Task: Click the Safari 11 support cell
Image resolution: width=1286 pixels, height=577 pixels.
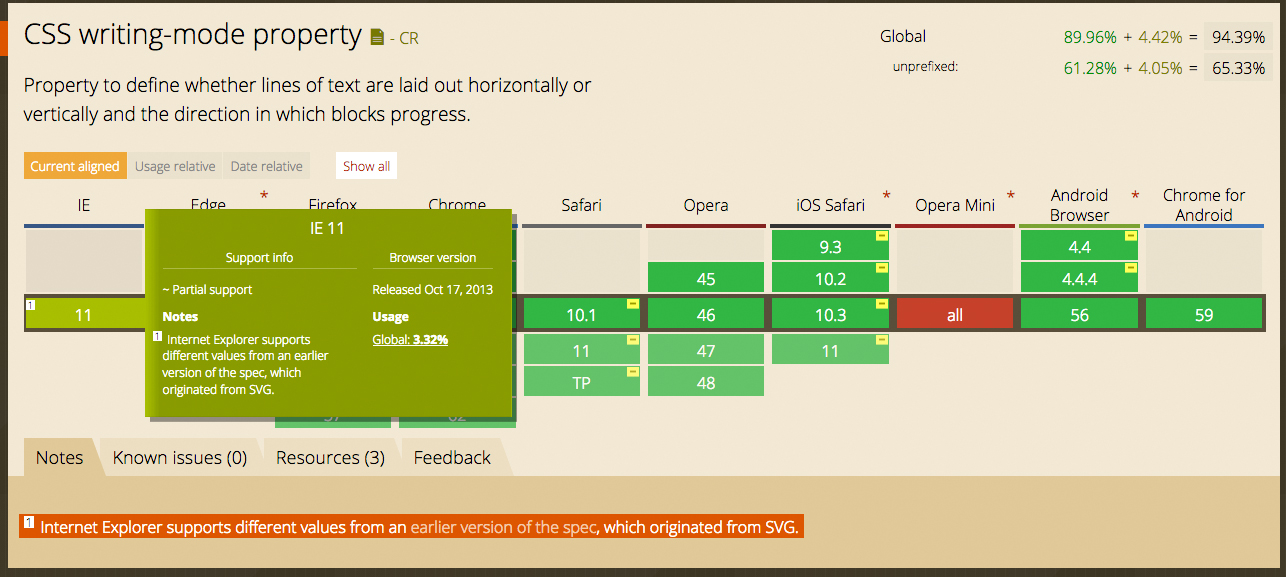Action: 581,351
